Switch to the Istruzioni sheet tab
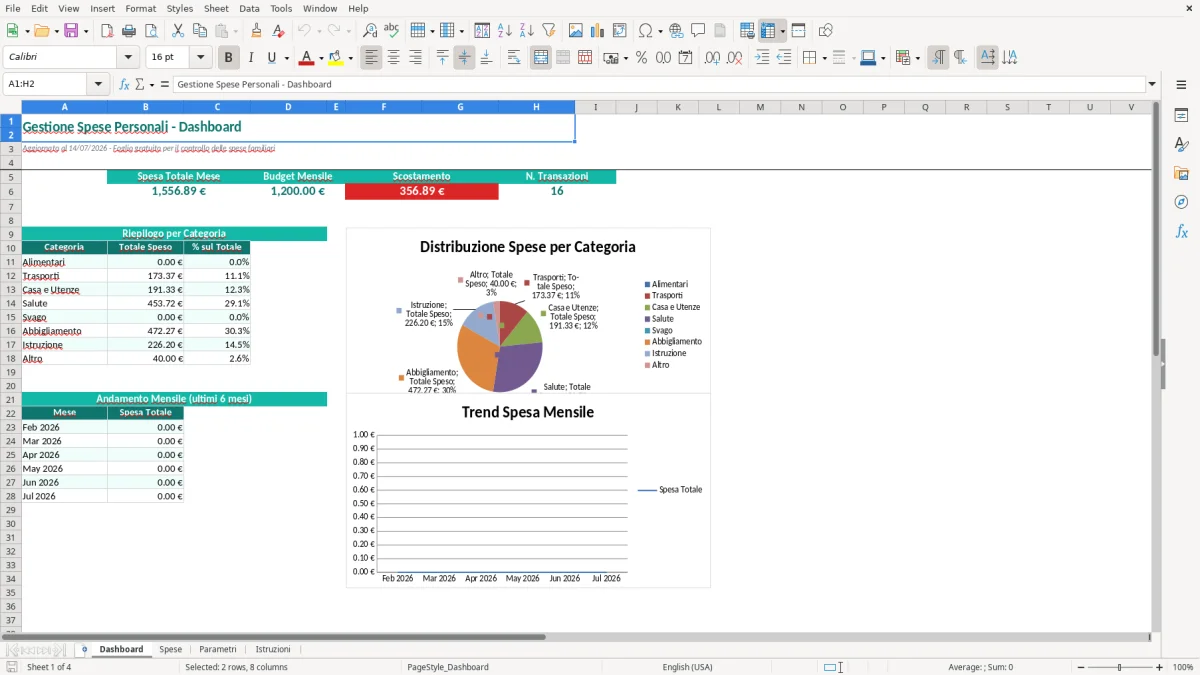1200x675 pixels. click(273, 649)
